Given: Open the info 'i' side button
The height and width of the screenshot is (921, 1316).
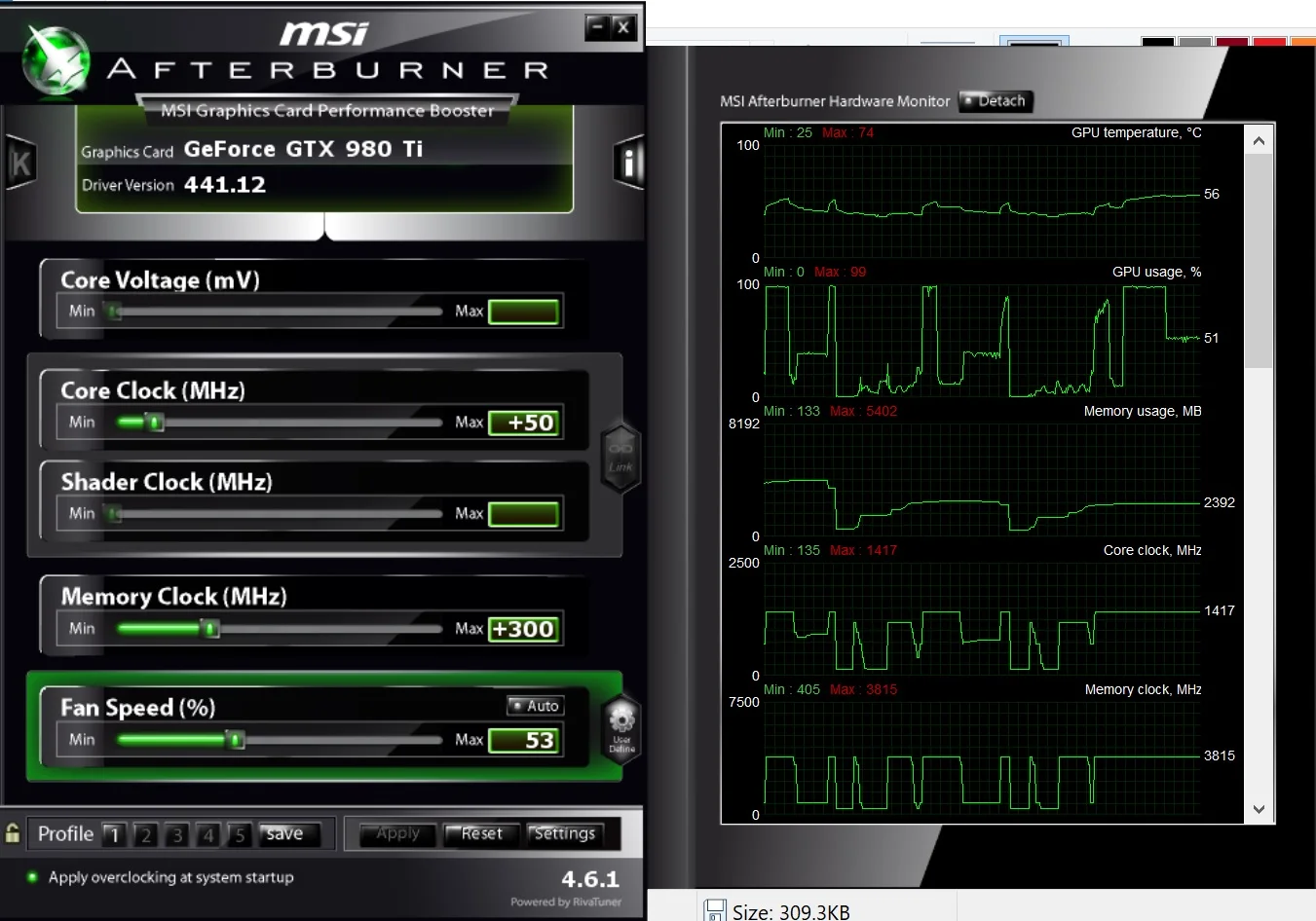Looking at the screenshot, I should click(628, 163).
